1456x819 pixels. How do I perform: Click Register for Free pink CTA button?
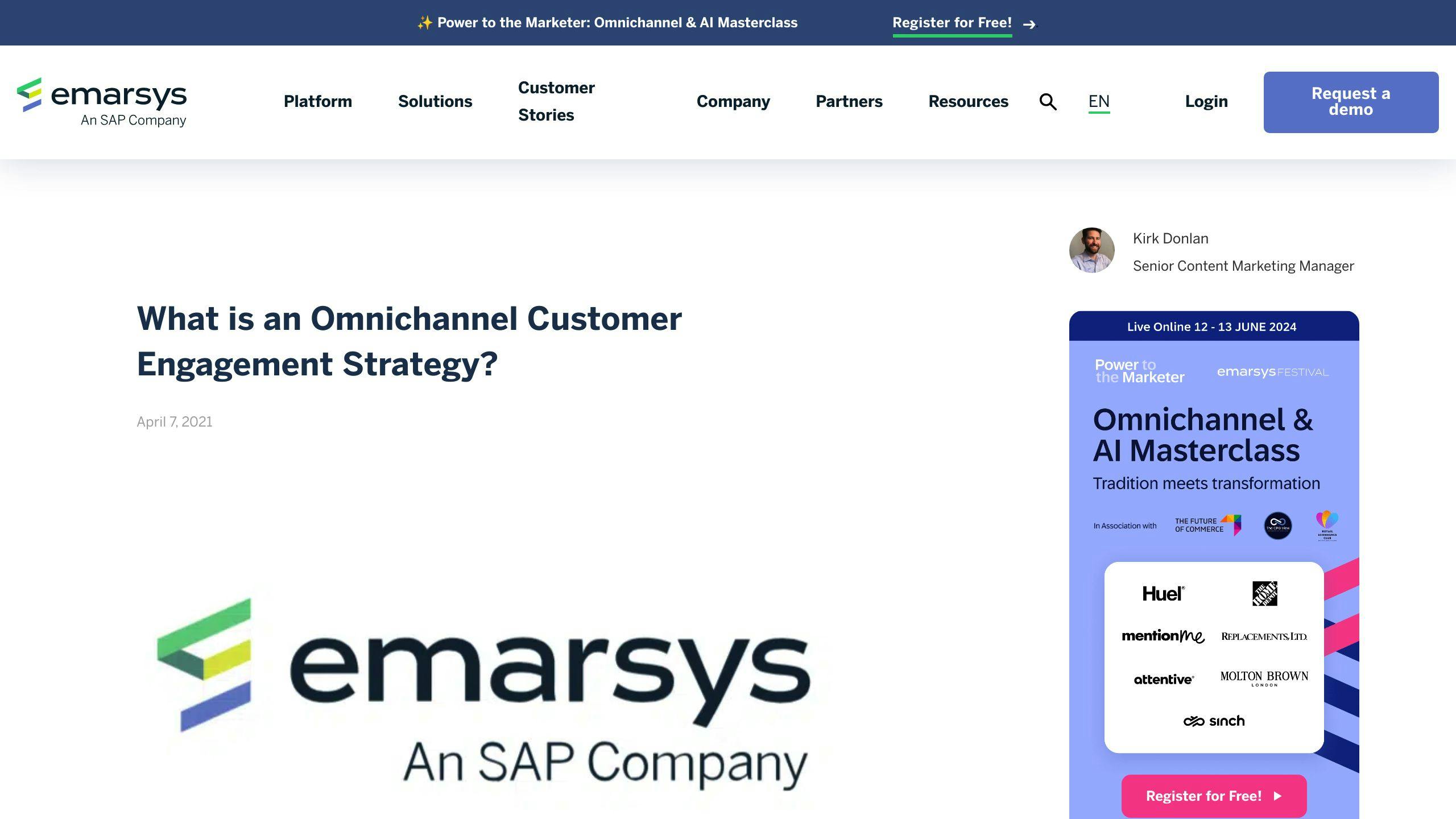pos(1213,796)
